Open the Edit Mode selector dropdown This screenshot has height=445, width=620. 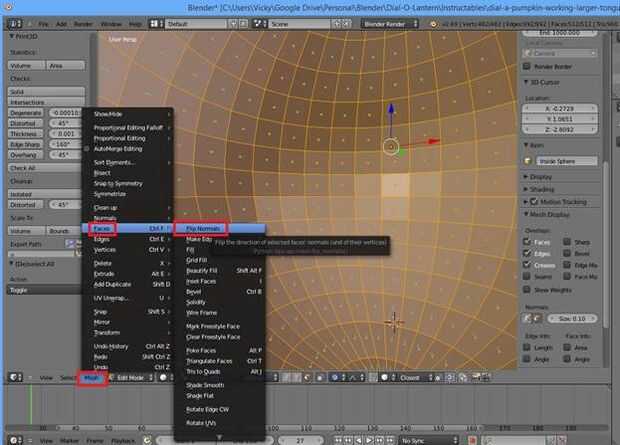[x=128, y=377]
